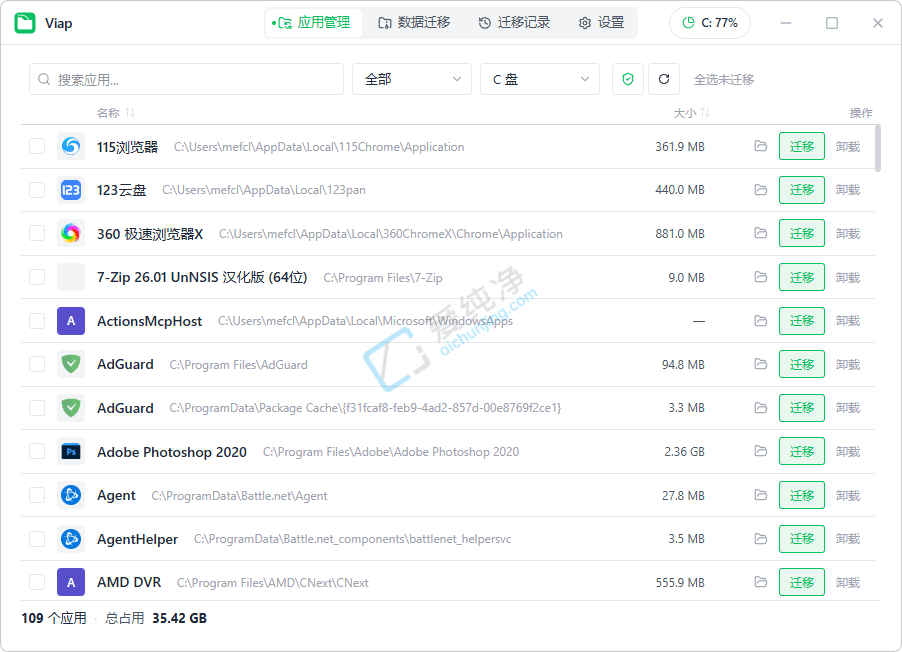Switch to 应用管理 tab
Image resolution: width=902 pixels, height=652 pixels.
pos(314,23)
